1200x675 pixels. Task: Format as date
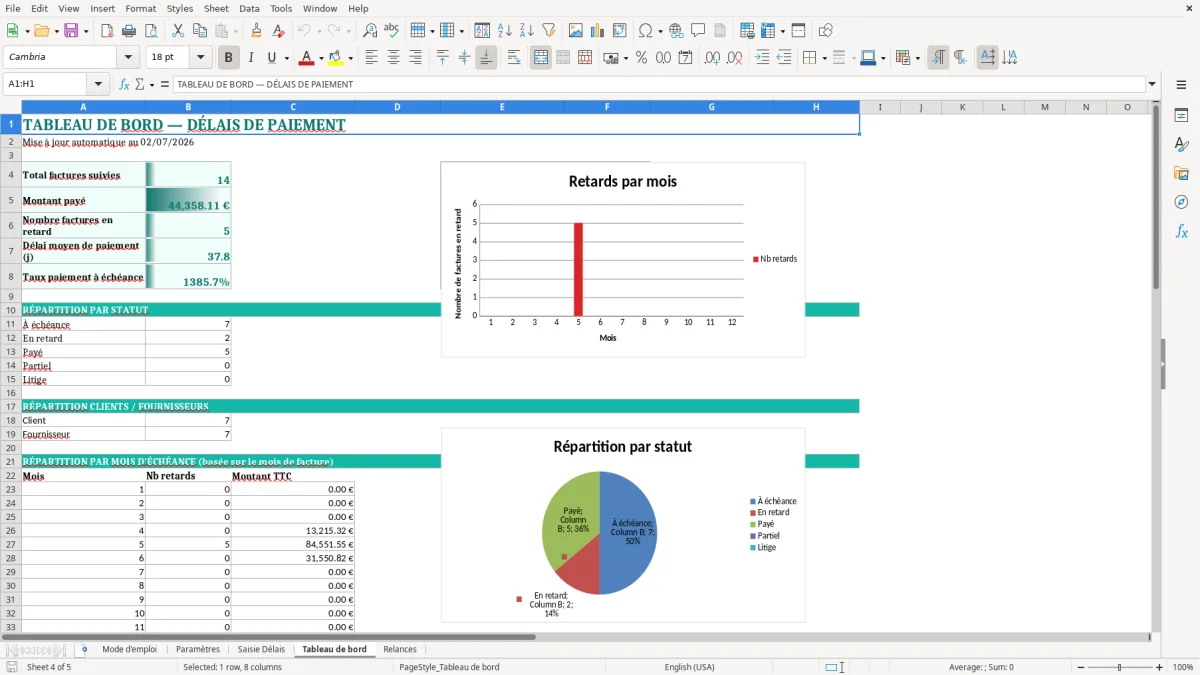[x=685, y=58]
